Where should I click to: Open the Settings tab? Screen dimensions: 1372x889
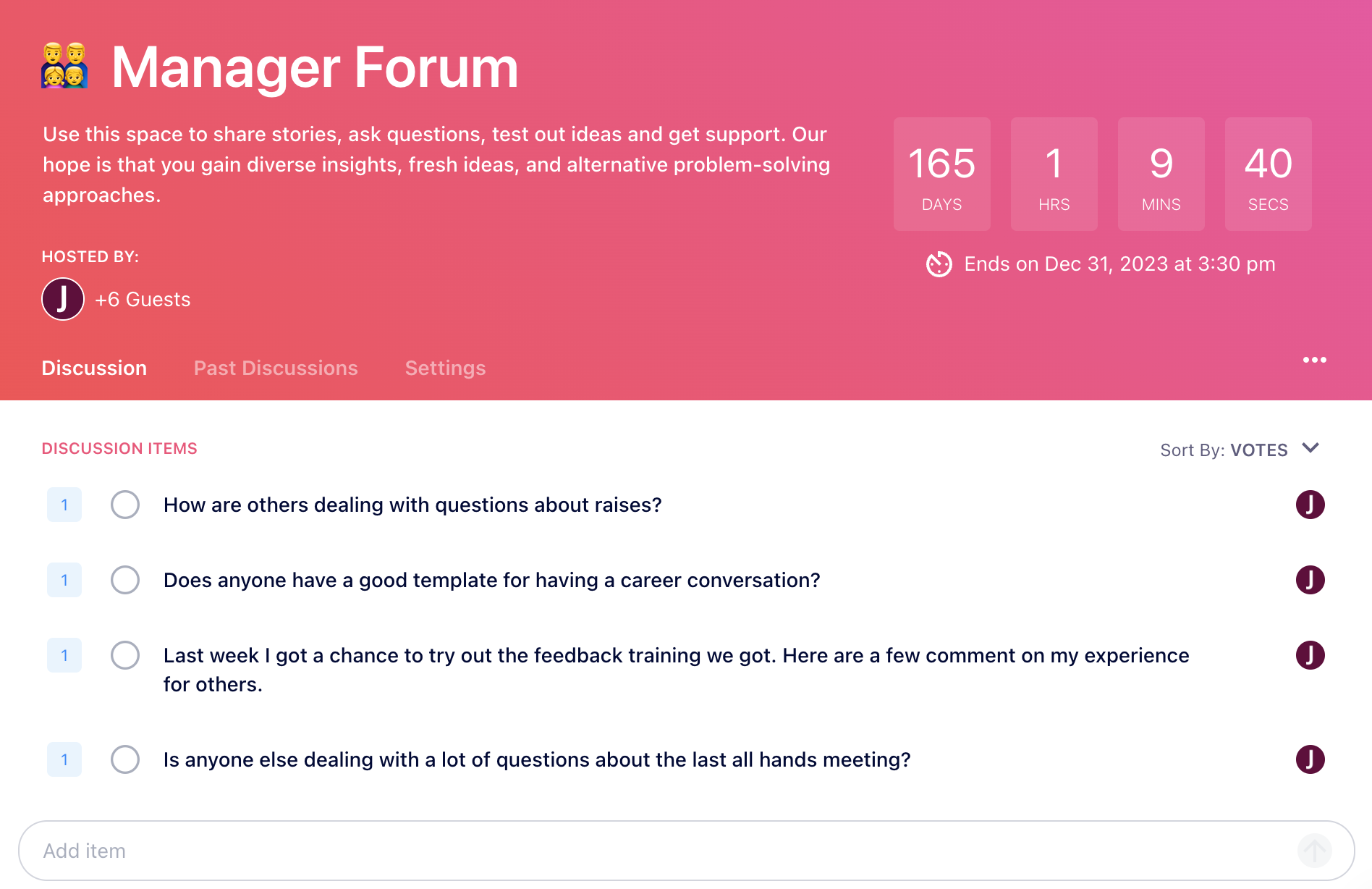coord(445,368)
